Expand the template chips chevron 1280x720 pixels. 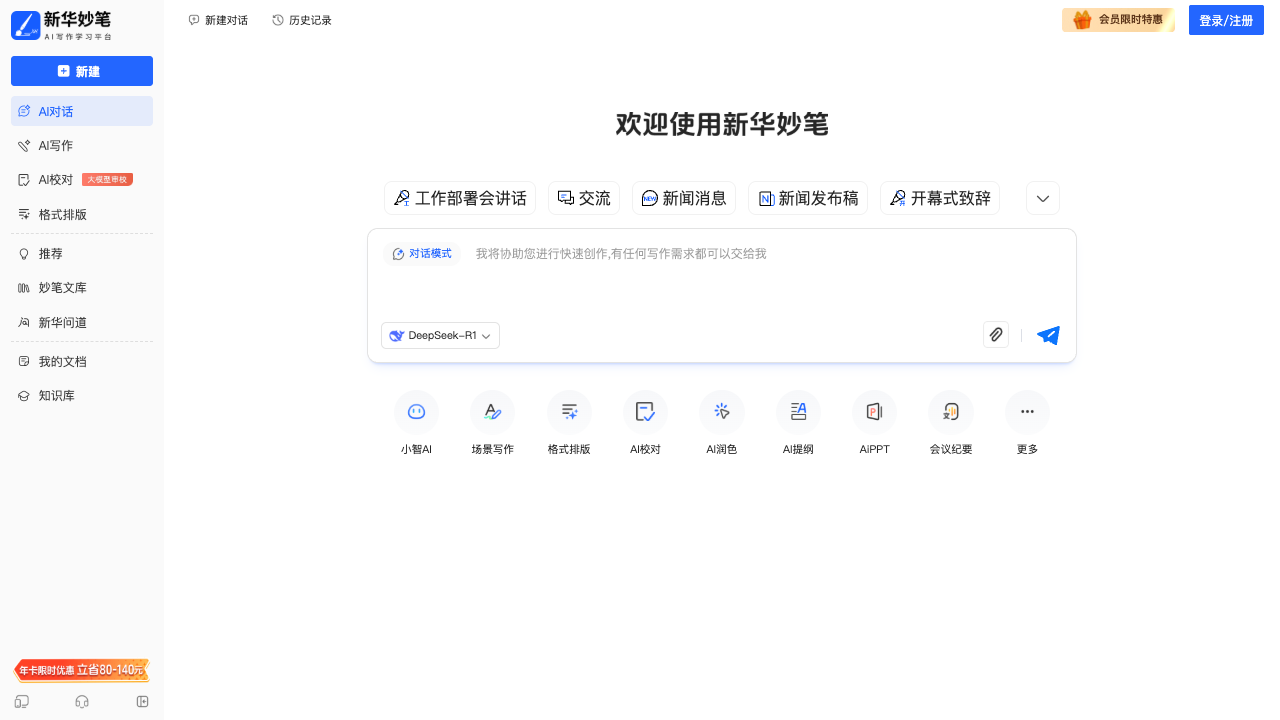[1042, 198]
